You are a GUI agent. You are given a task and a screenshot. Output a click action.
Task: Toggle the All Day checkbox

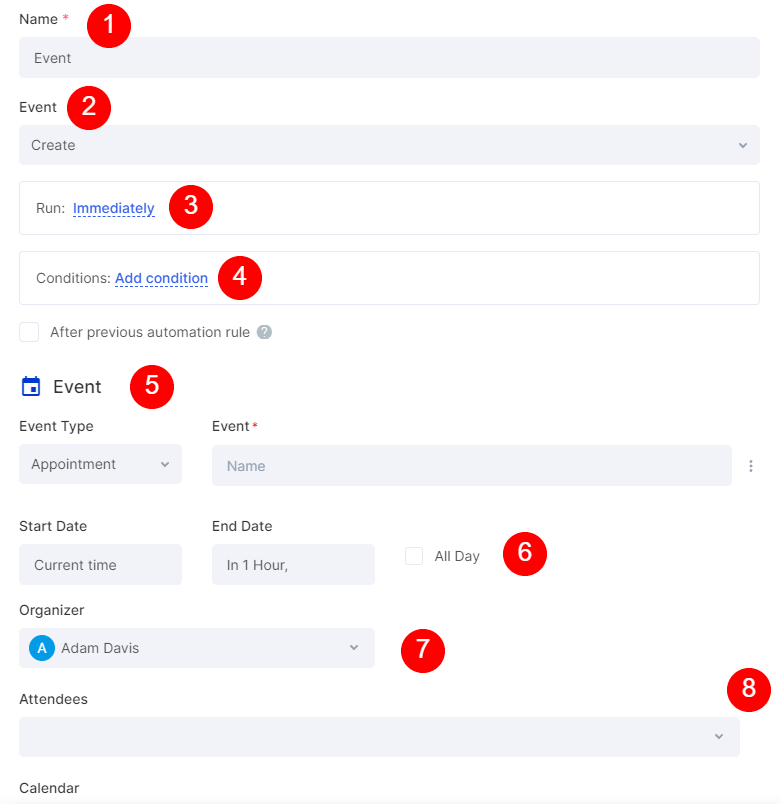pyautogui.click(x=414, y=556)
